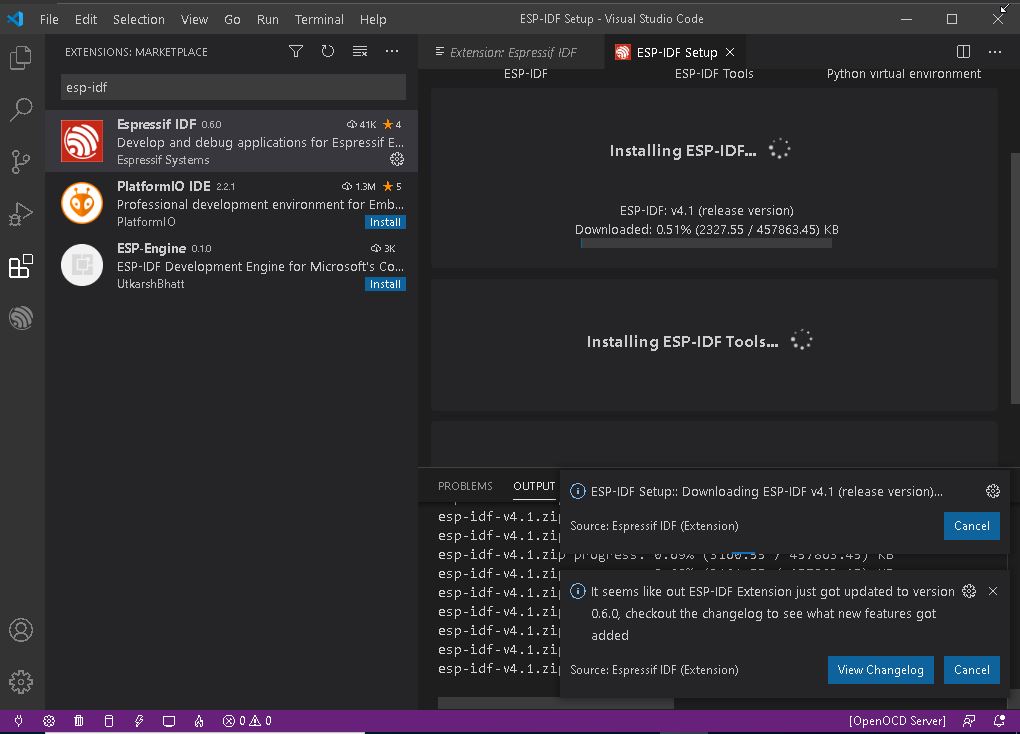Open Espressif IDF extension manage gear
The height and width of the screenshot is (734, 1020).
click(x=397, y=159)
